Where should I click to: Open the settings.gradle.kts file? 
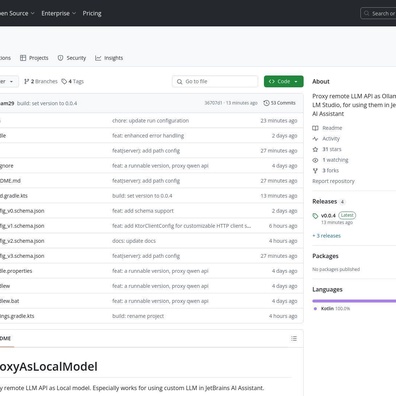[17, 316]
